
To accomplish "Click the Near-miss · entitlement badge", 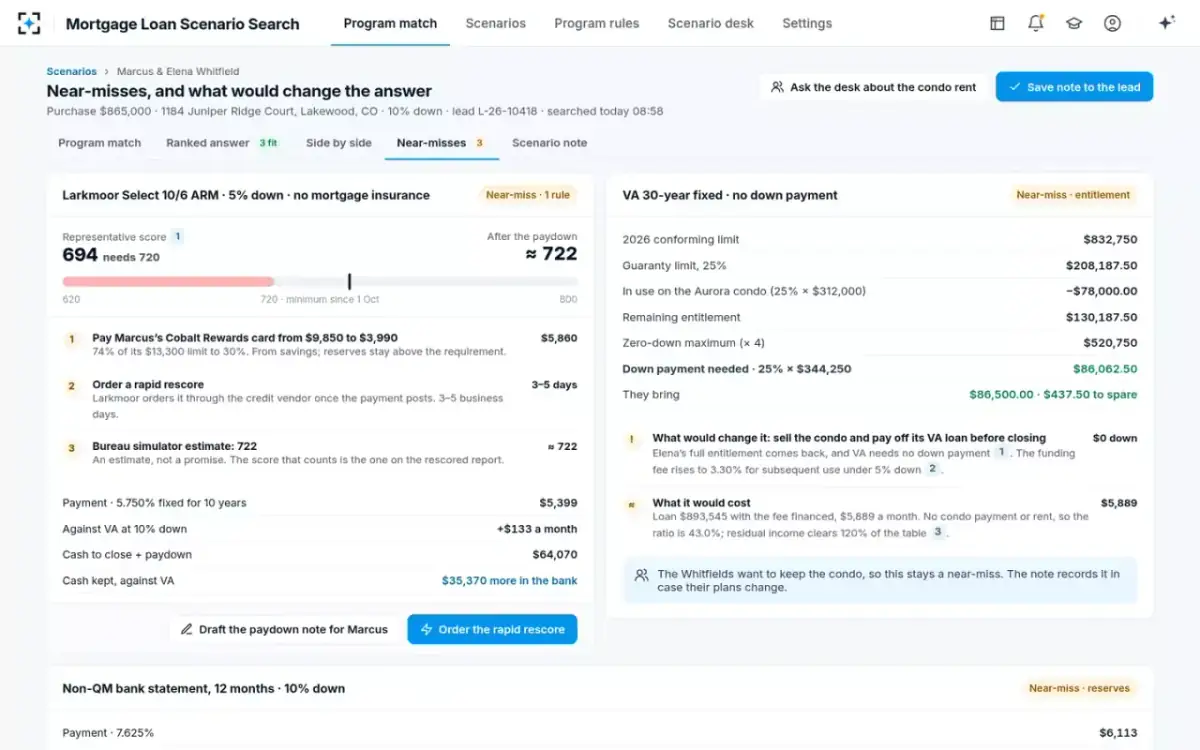I will click(1073, 195).
